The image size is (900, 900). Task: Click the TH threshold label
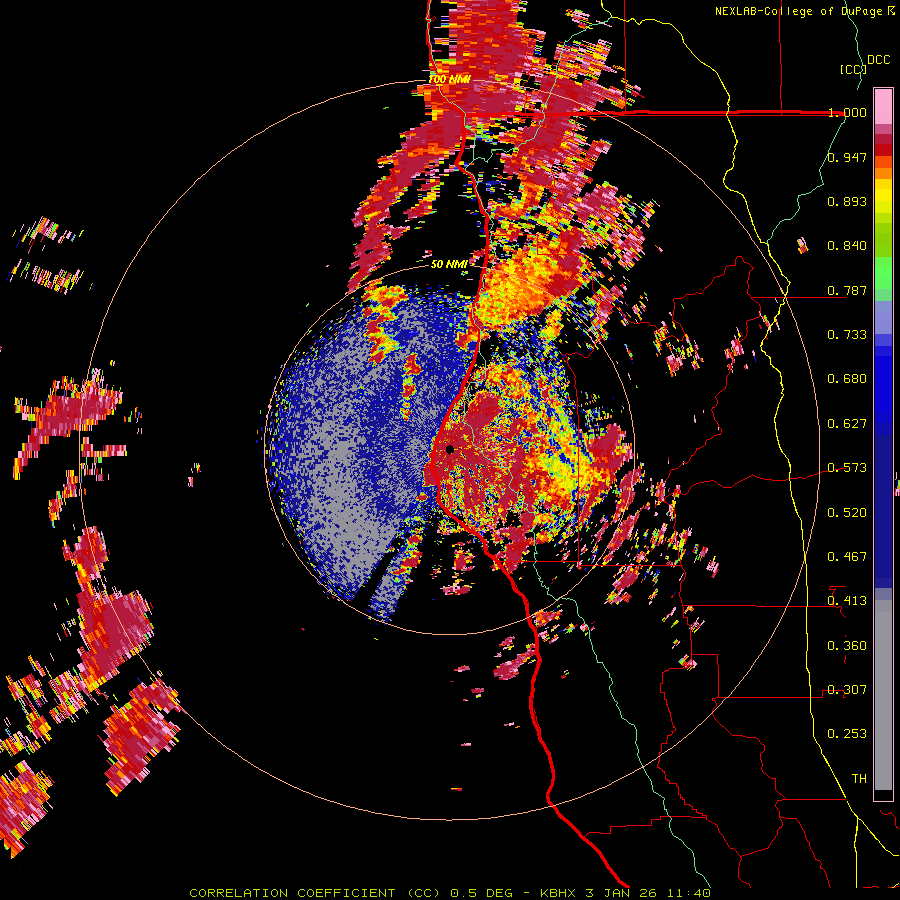pyautogui.click(x=859, y=779)
